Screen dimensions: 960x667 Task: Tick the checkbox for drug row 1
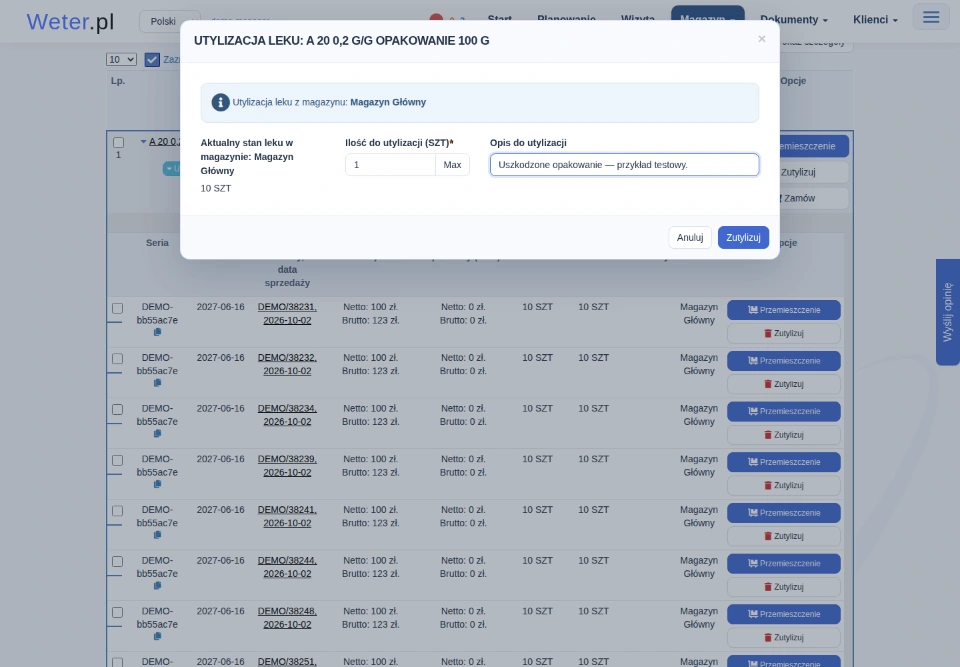tap(118, 142)
